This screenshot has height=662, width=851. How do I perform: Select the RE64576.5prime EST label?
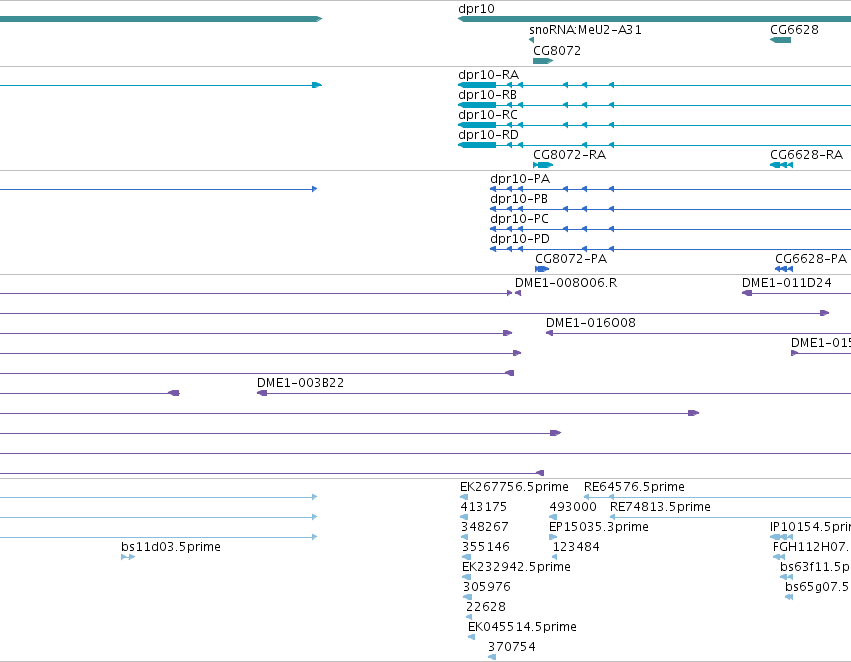click(634, 487)
